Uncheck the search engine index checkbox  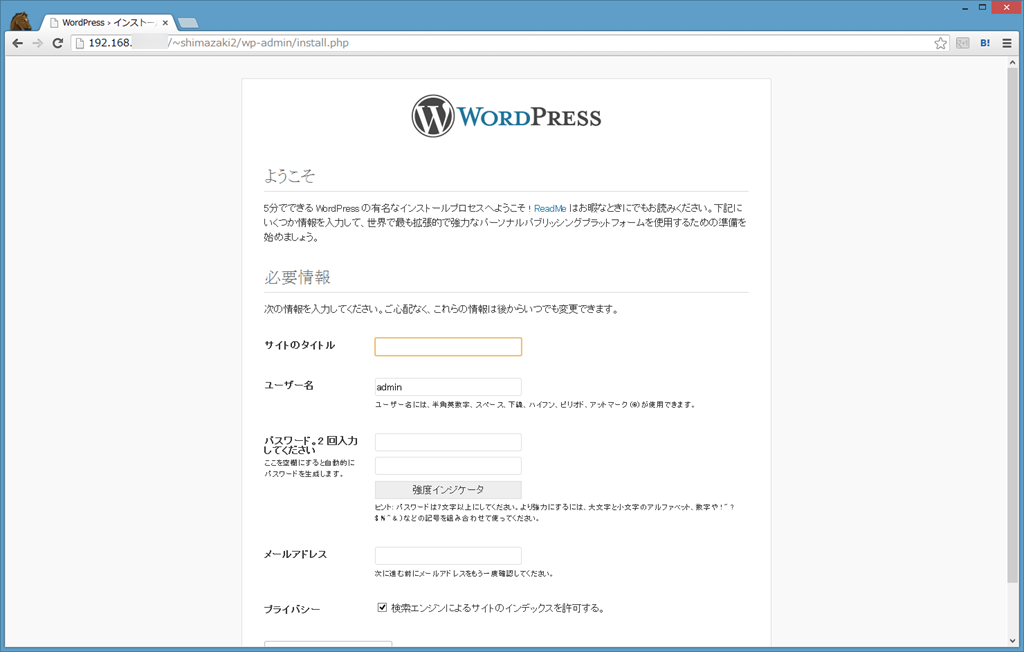(x=382, y=608)
